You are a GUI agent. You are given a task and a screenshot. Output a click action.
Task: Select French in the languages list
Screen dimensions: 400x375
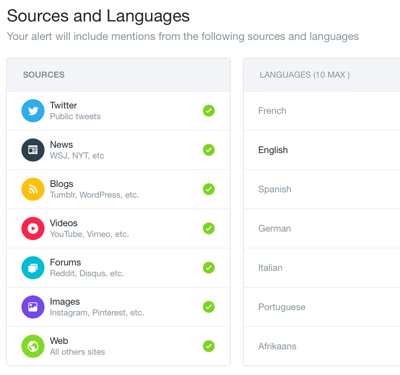[x=322, y=111]
